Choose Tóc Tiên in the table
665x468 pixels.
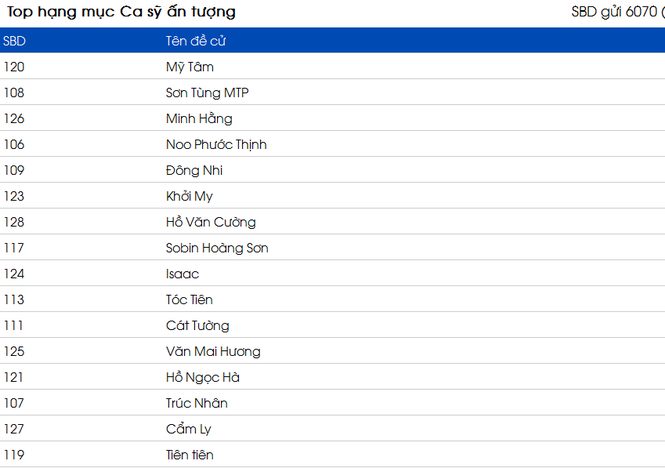pyautogui.click(x=189, y=300)
